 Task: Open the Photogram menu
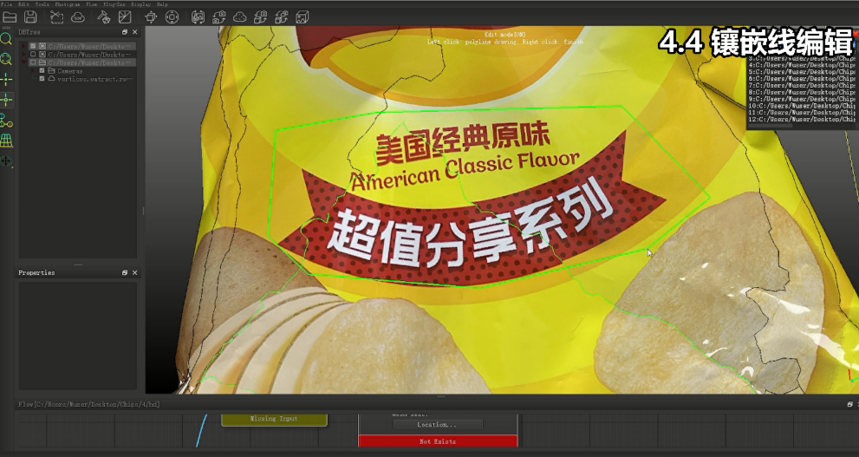click(67, 4)
